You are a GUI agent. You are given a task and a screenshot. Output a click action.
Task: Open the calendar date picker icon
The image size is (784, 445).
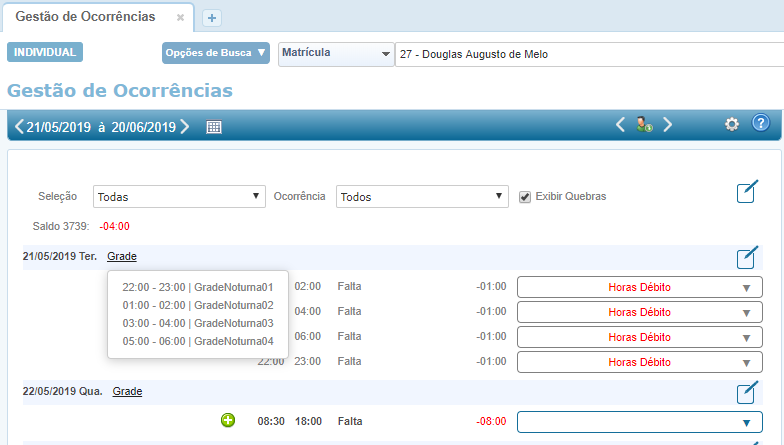[x=214, y=127]
